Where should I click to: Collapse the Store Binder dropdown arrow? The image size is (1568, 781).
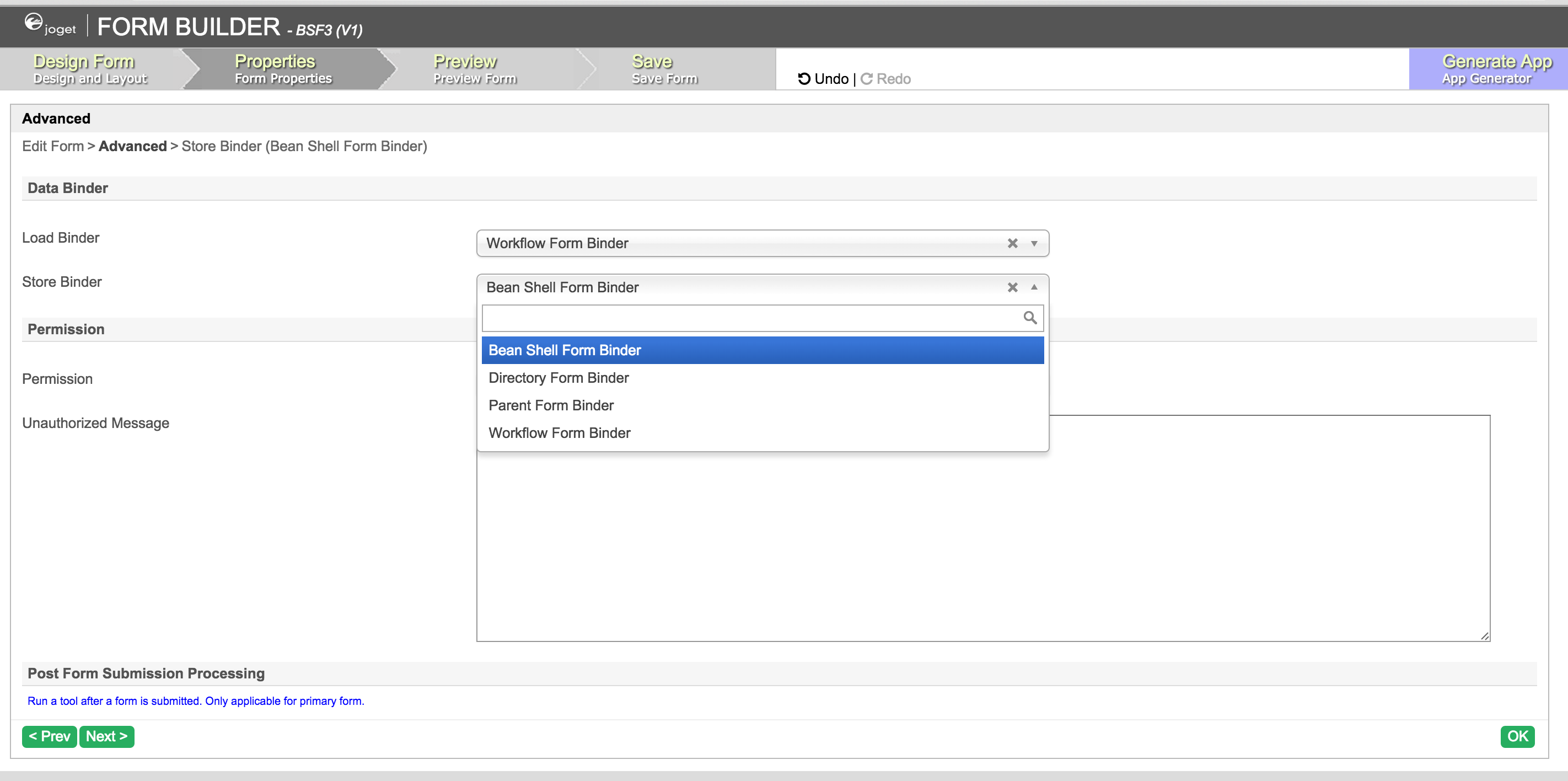pos(1034,287)
